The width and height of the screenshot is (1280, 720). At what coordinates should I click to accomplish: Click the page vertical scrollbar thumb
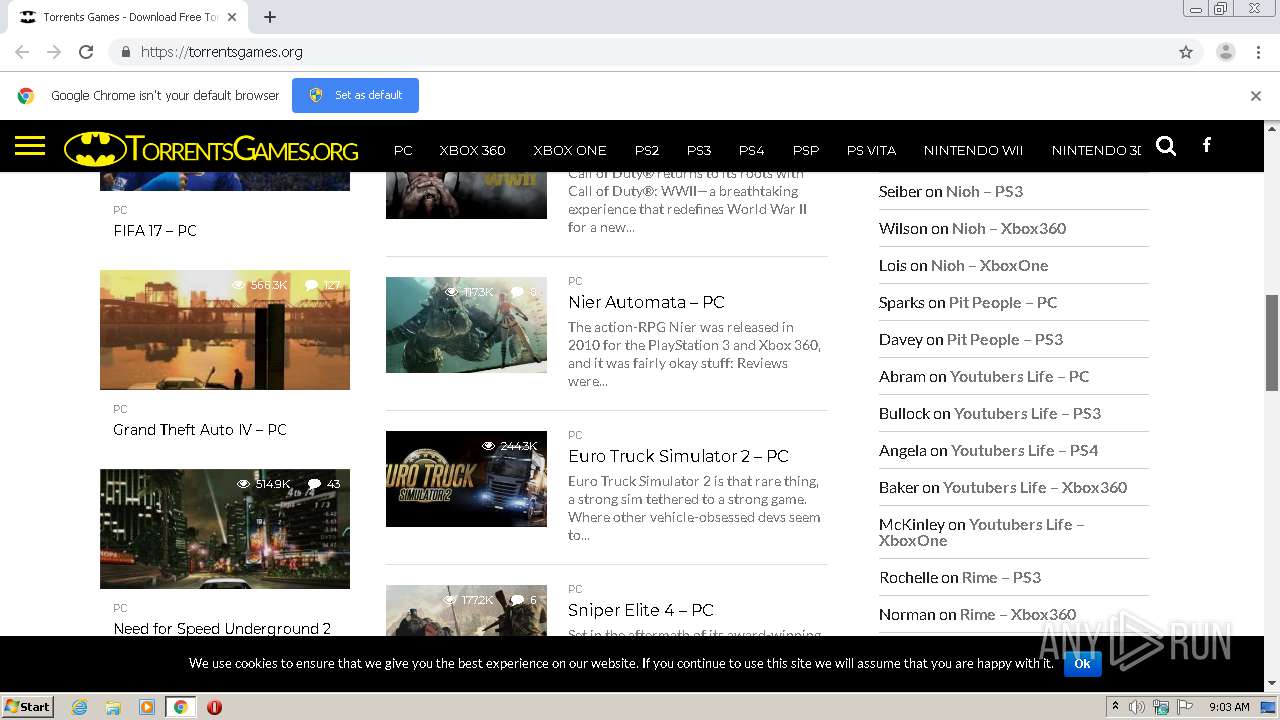click(x=1272, y=342)
